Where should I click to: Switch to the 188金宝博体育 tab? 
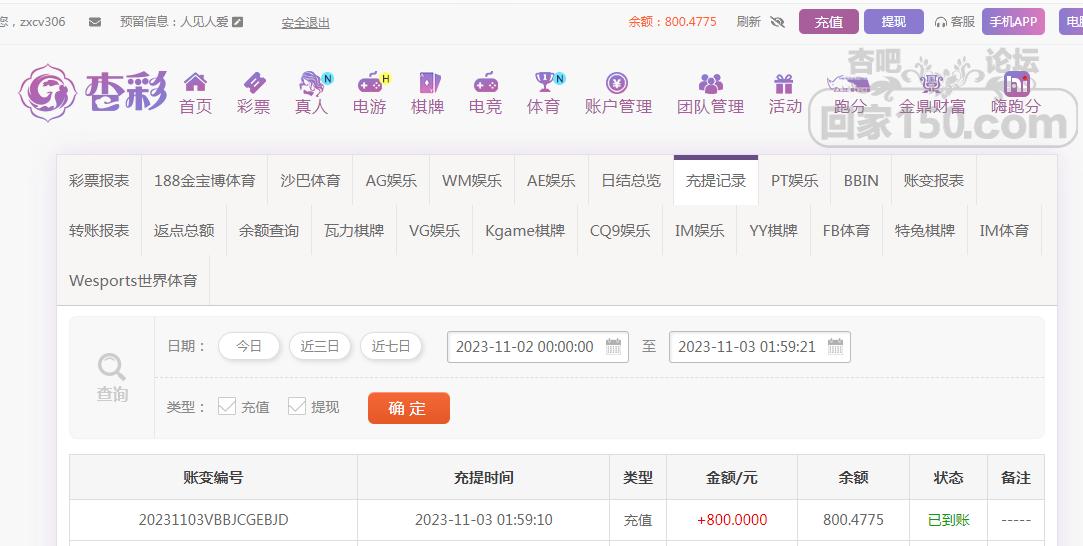(204, 181)
